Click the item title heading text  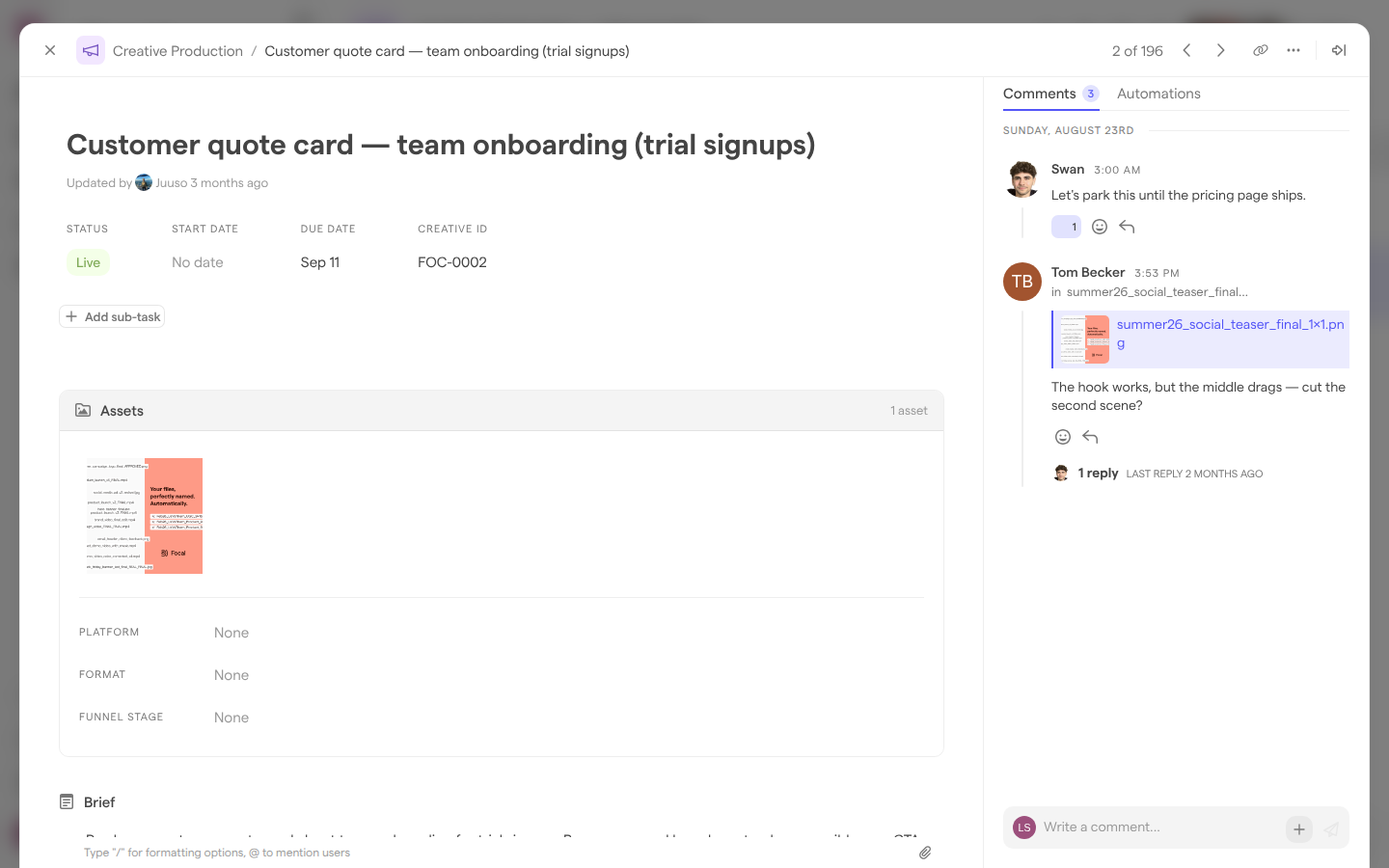pyautogui.click(x=441, y=145)
